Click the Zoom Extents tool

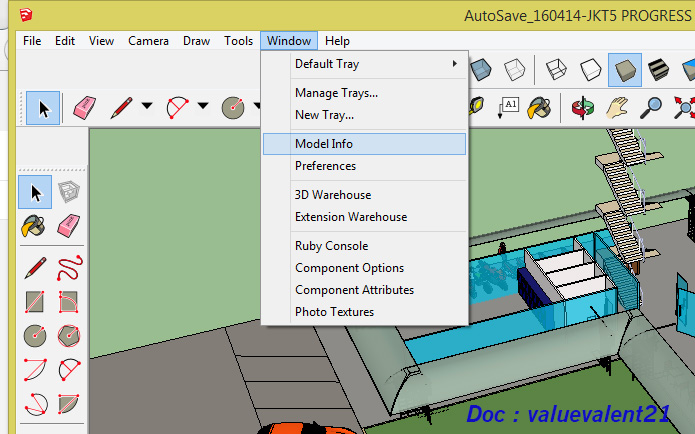(x=684, y=108)
